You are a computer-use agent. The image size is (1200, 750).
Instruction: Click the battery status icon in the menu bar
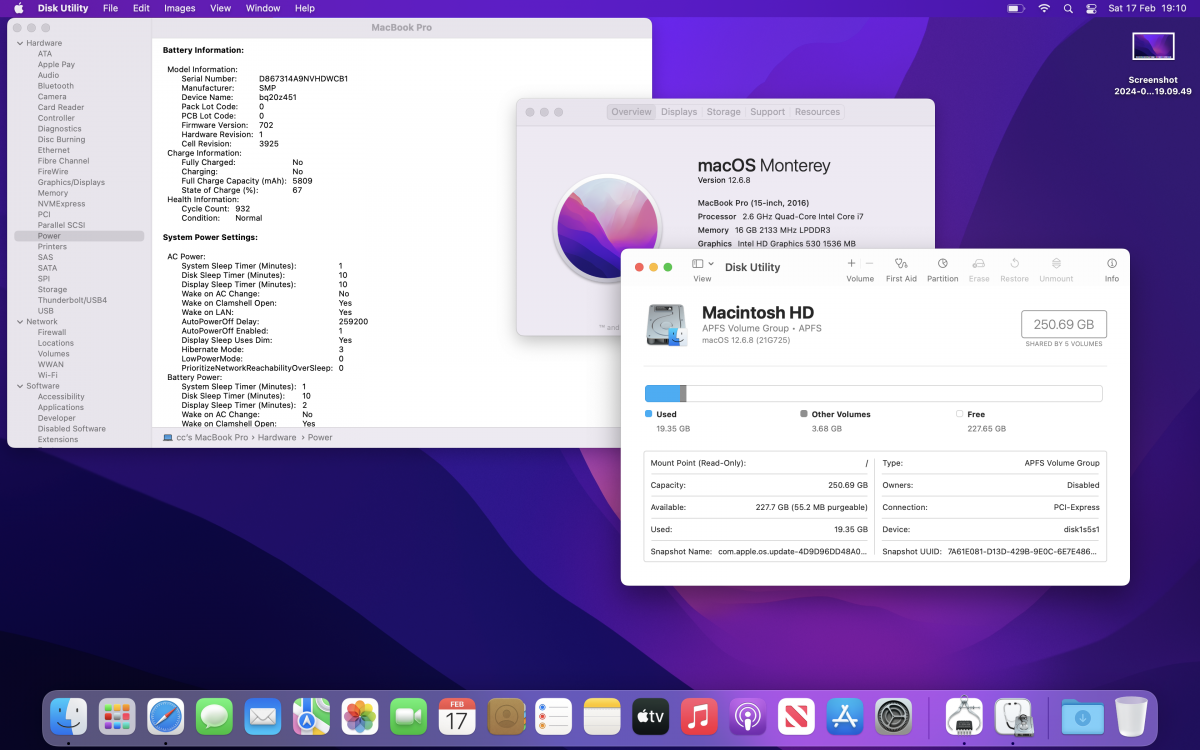[1016, 8]
